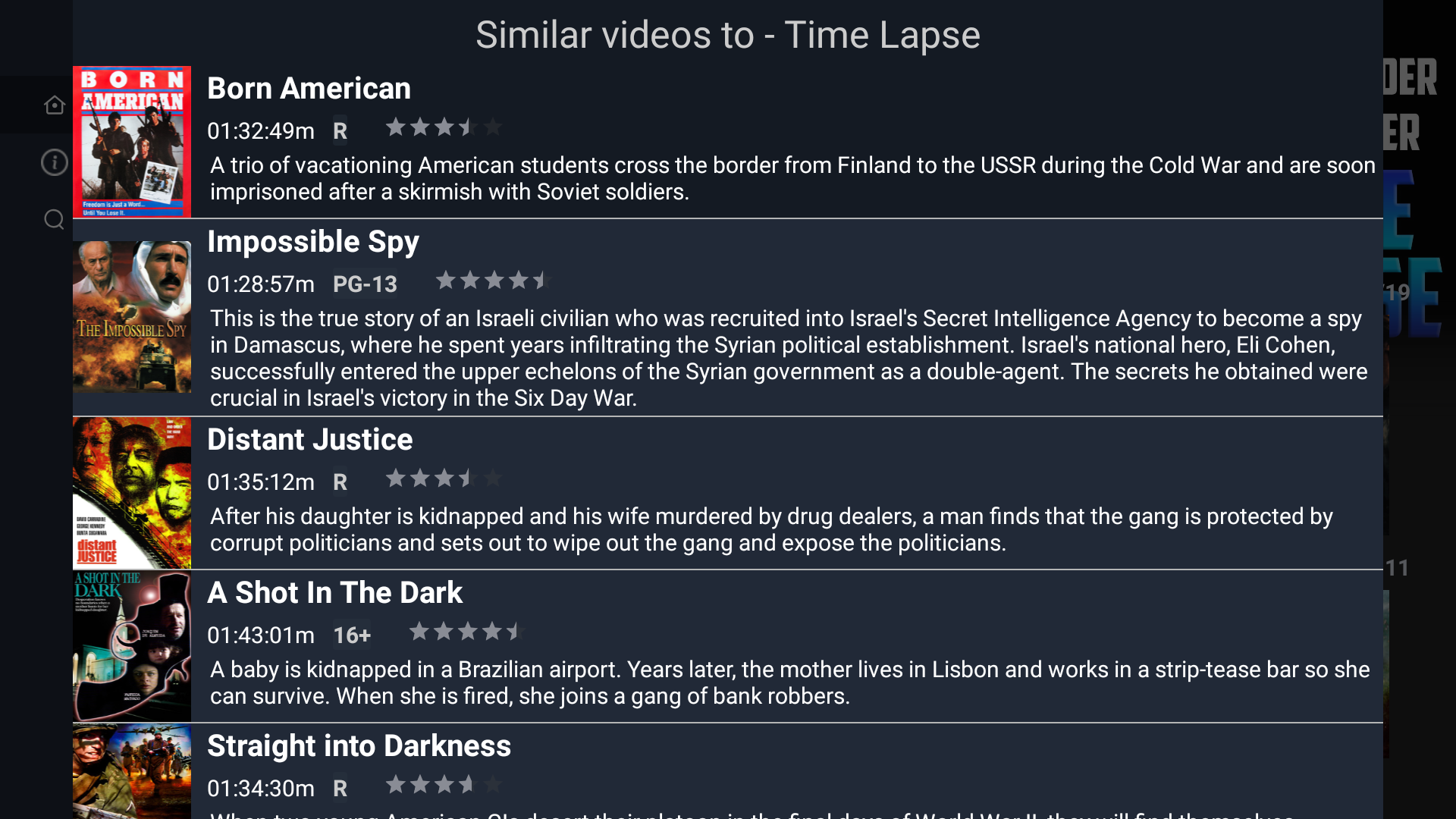The width and height of the screenshot is (1456, 819).
Task: Open the Impossible Spy poster thumbnail
Action: (132, 316)
